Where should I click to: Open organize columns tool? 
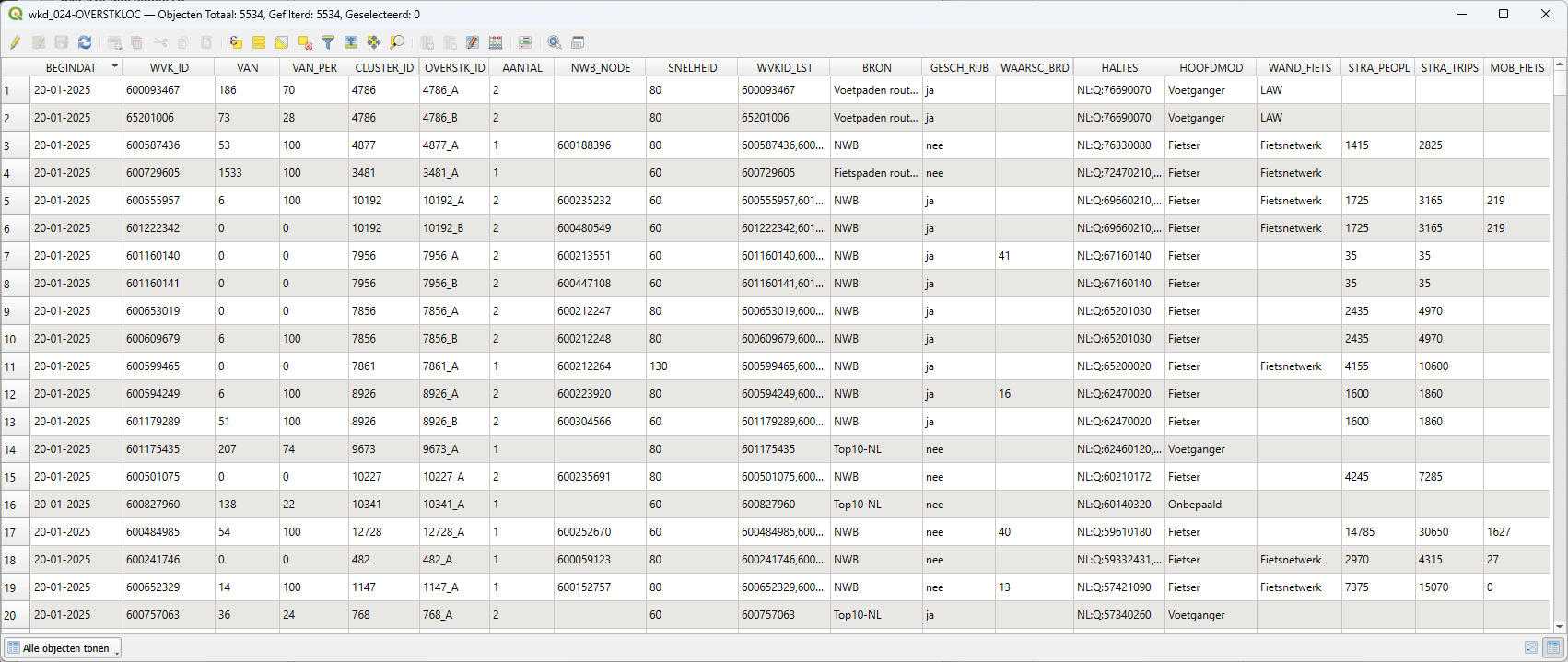[x=473, y=42]
